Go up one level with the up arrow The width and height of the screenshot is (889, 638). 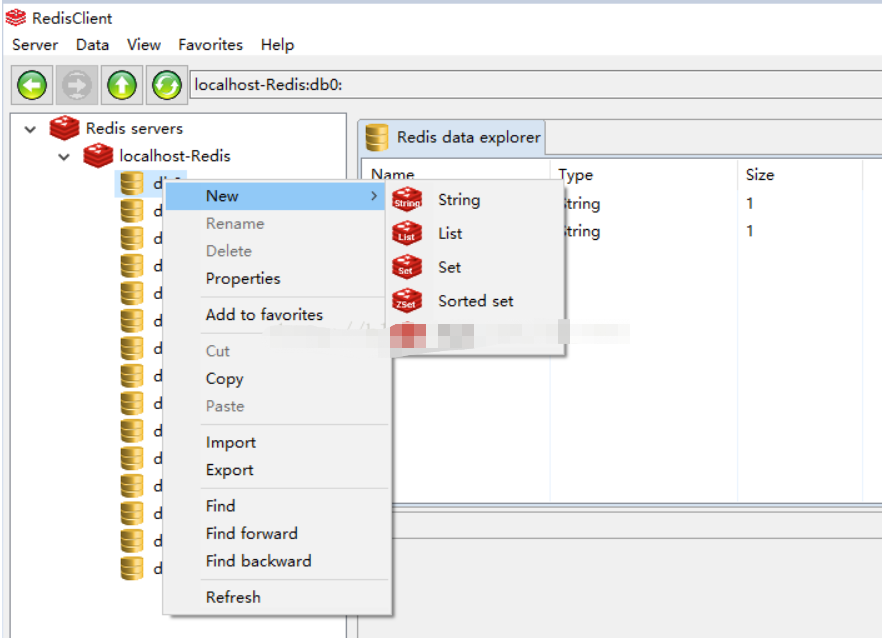(122, 85)
